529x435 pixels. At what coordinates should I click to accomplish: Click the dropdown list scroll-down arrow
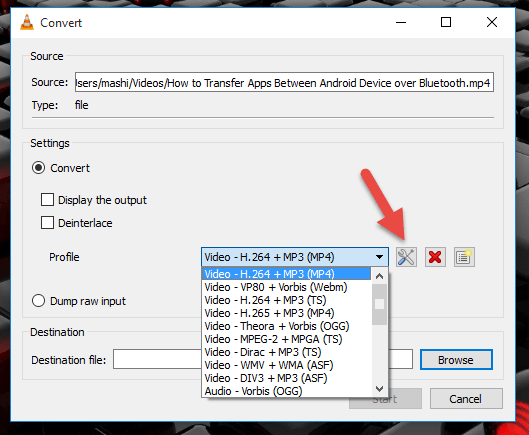coord(380,389)
